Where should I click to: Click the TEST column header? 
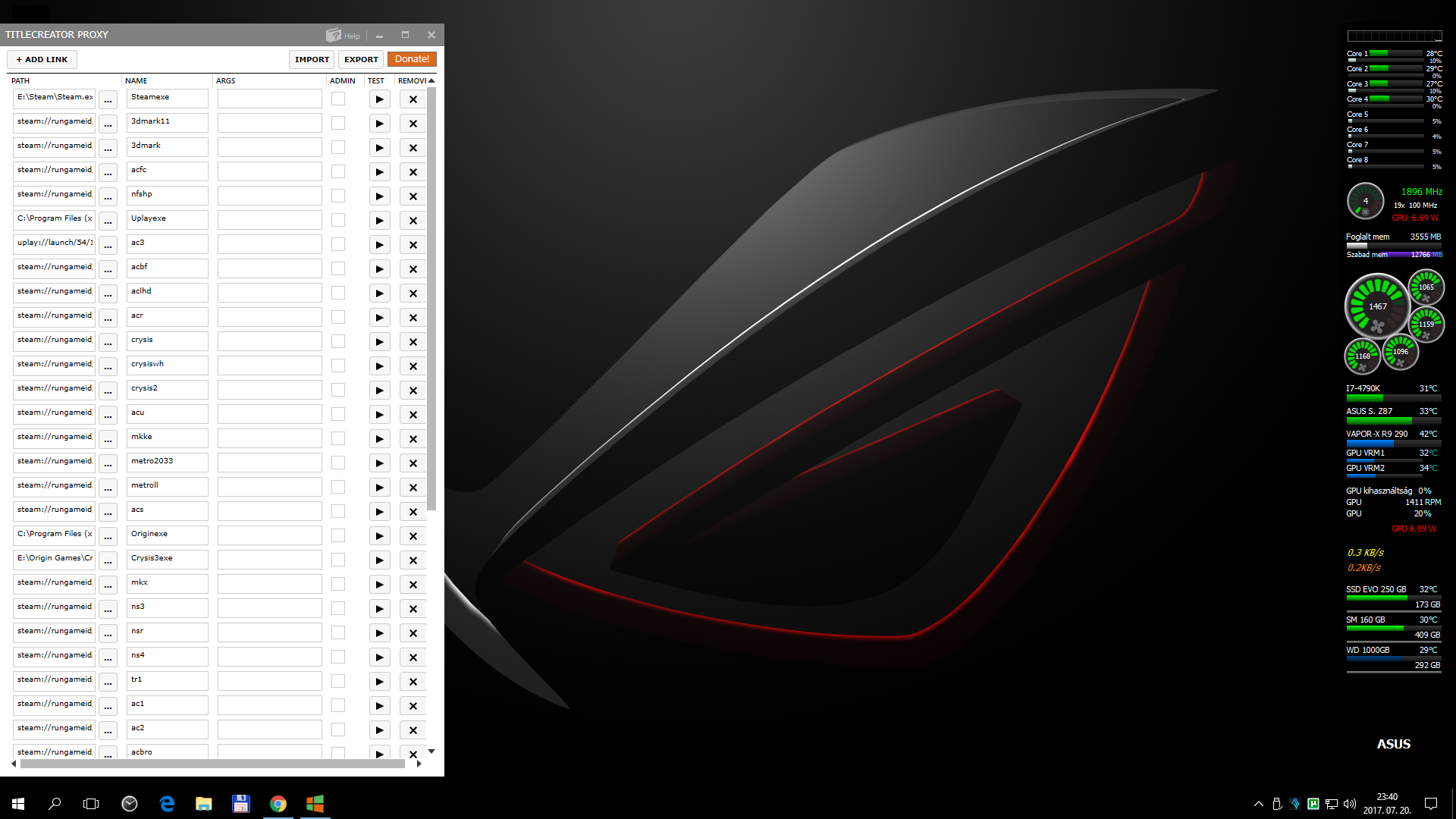point(376,80)
